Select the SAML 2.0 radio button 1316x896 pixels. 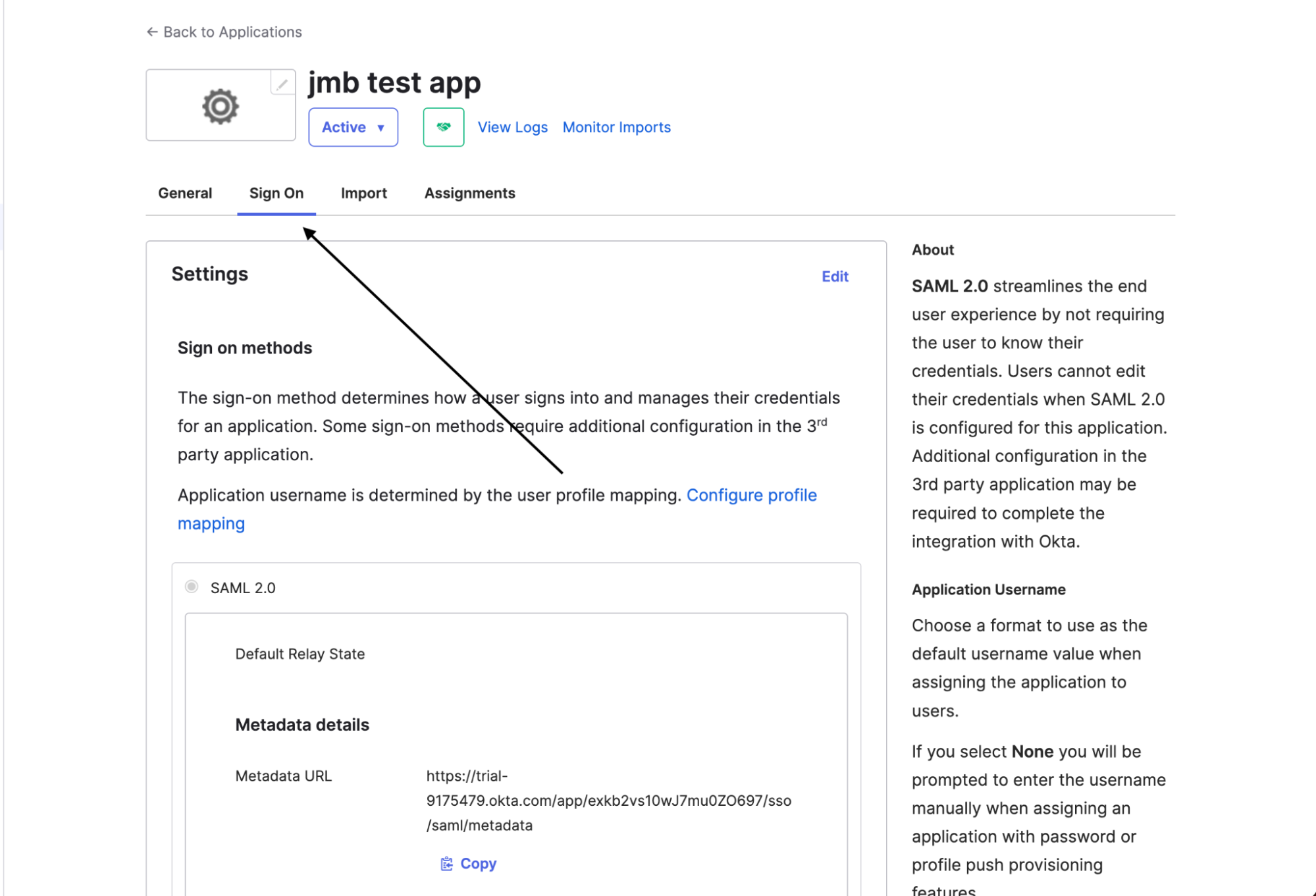pyautogui.click(x=192, y=587)
